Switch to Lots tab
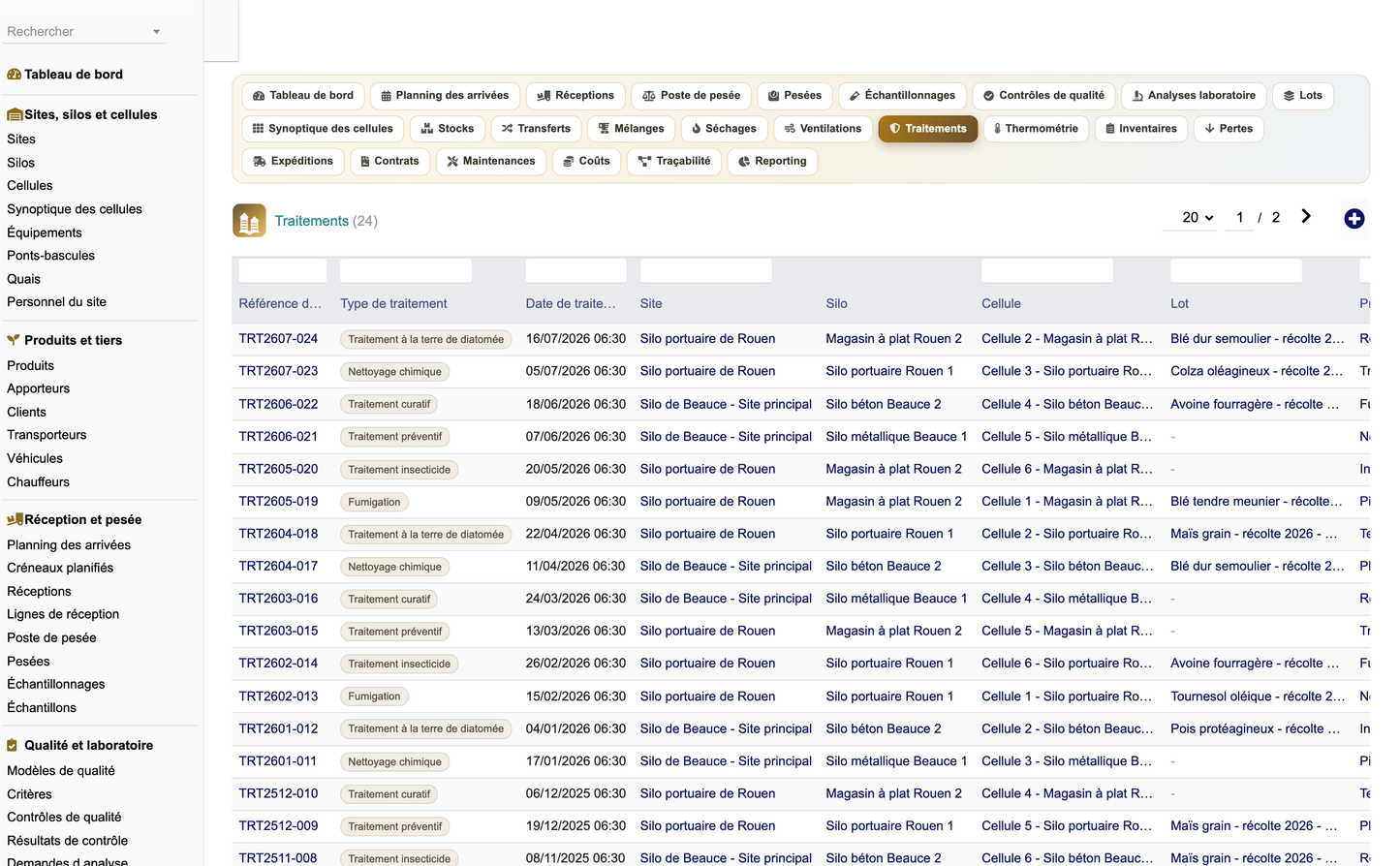 click(x=1303, y=96)
